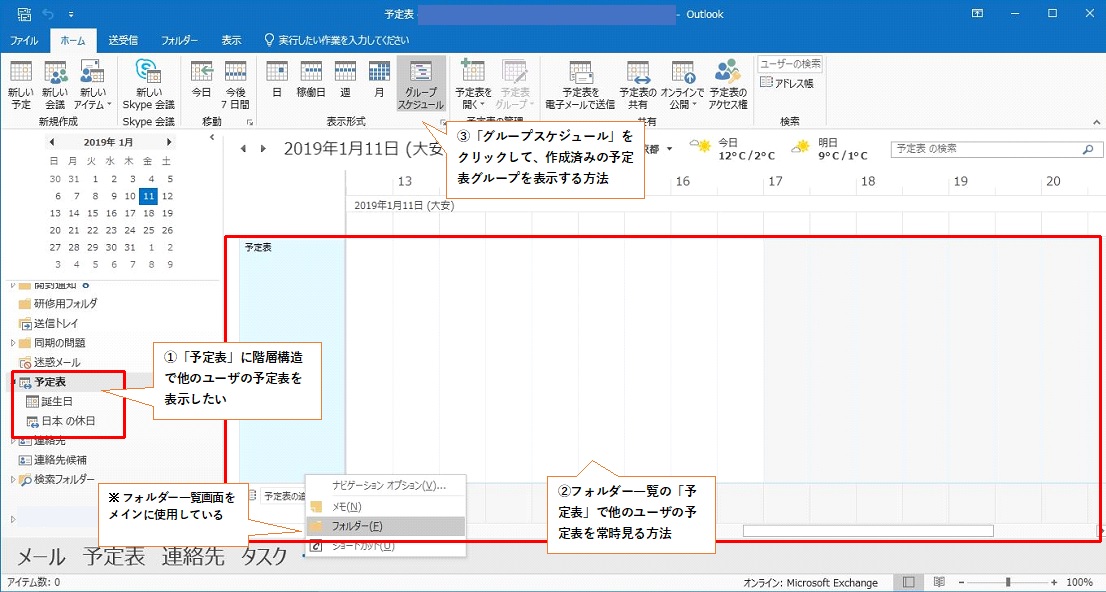
Task: Open the アドレス帳 address book
Action: [786, 83]
